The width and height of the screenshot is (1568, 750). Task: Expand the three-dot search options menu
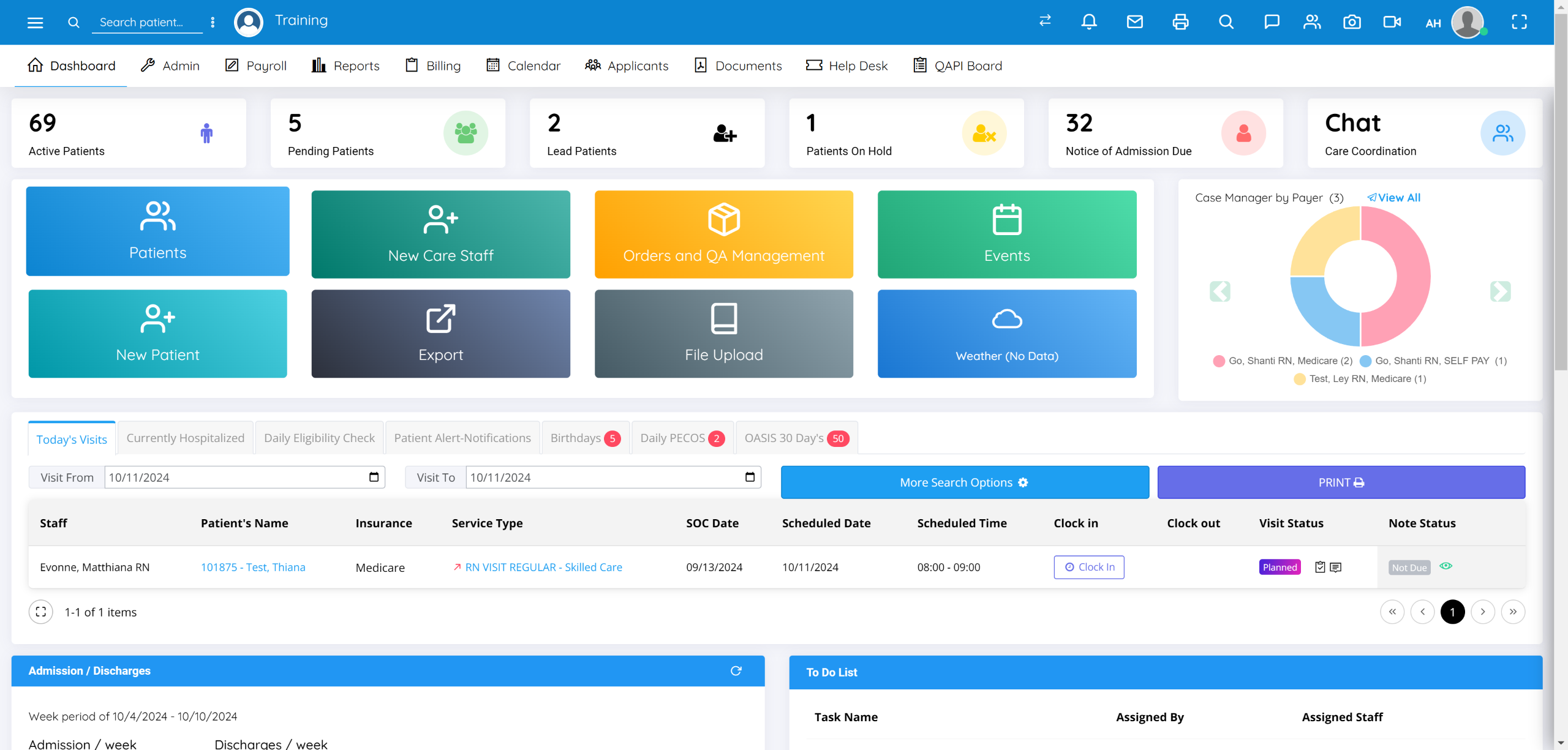[213, 23]
